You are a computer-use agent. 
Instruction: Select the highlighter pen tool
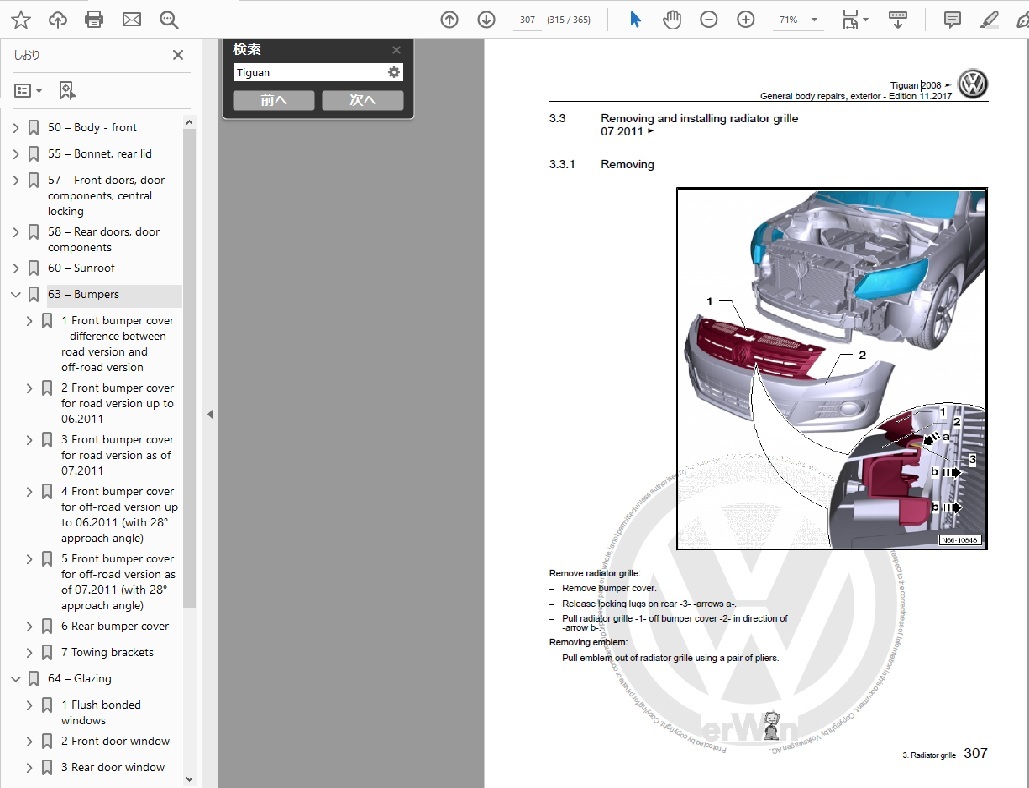pyautogui.click(x=989, y=20)
